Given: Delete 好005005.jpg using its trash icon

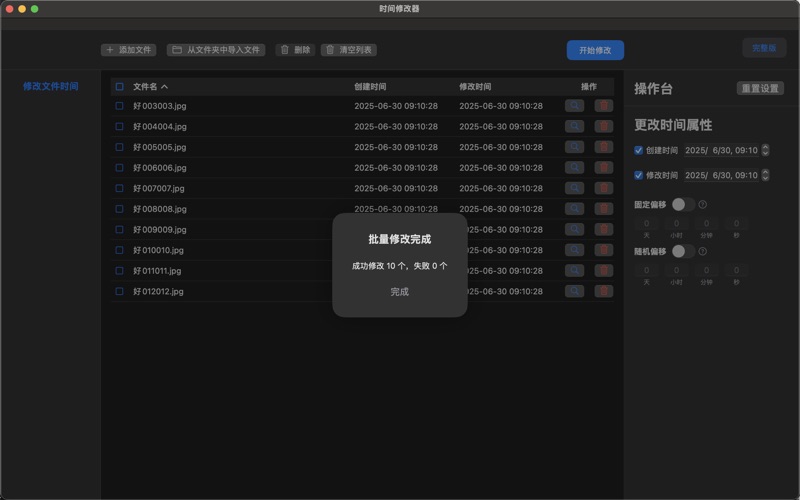Looking at the screenshot, I should (x=604, y=147).
